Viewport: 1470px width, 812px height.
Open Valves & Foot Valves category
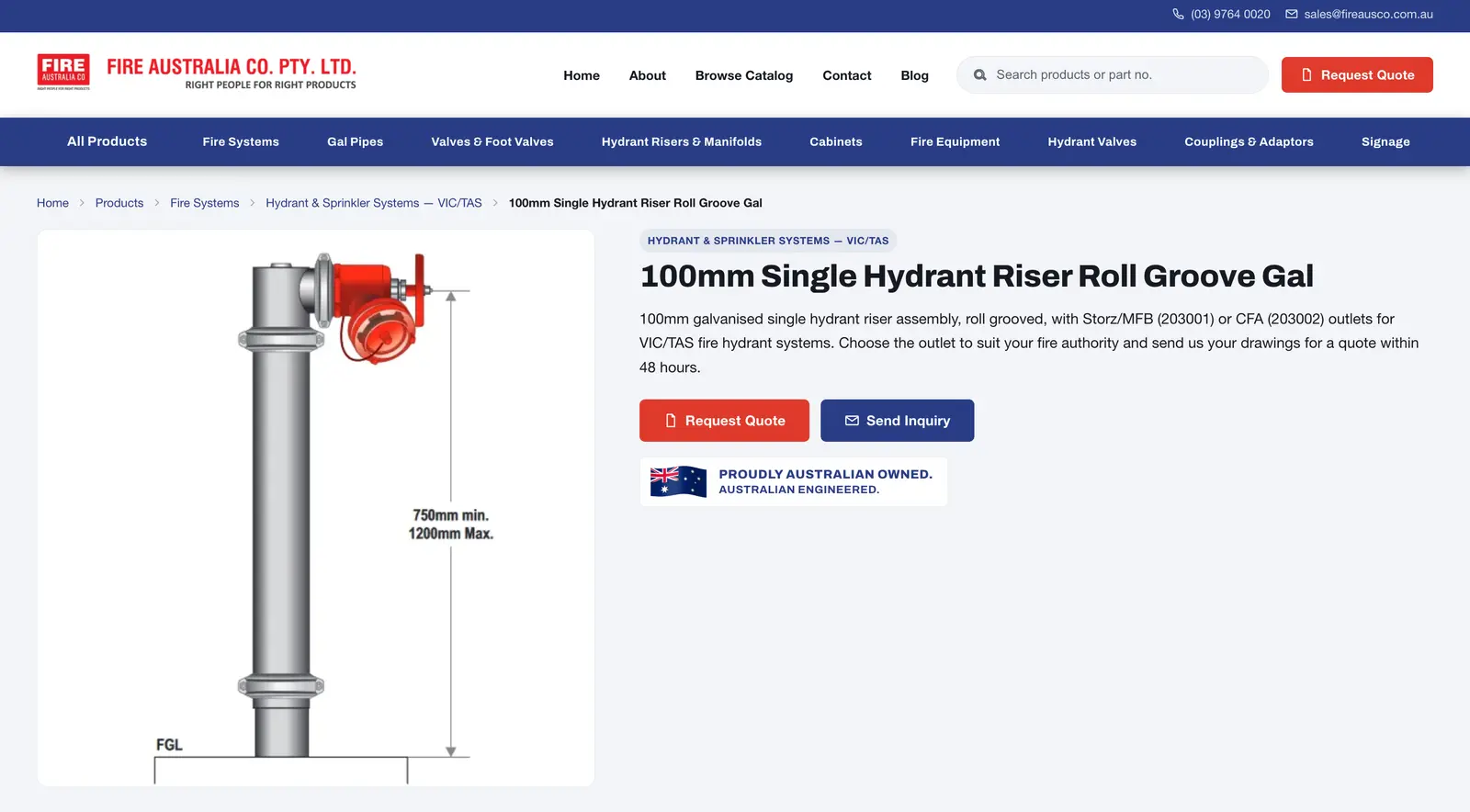point(492,141)
